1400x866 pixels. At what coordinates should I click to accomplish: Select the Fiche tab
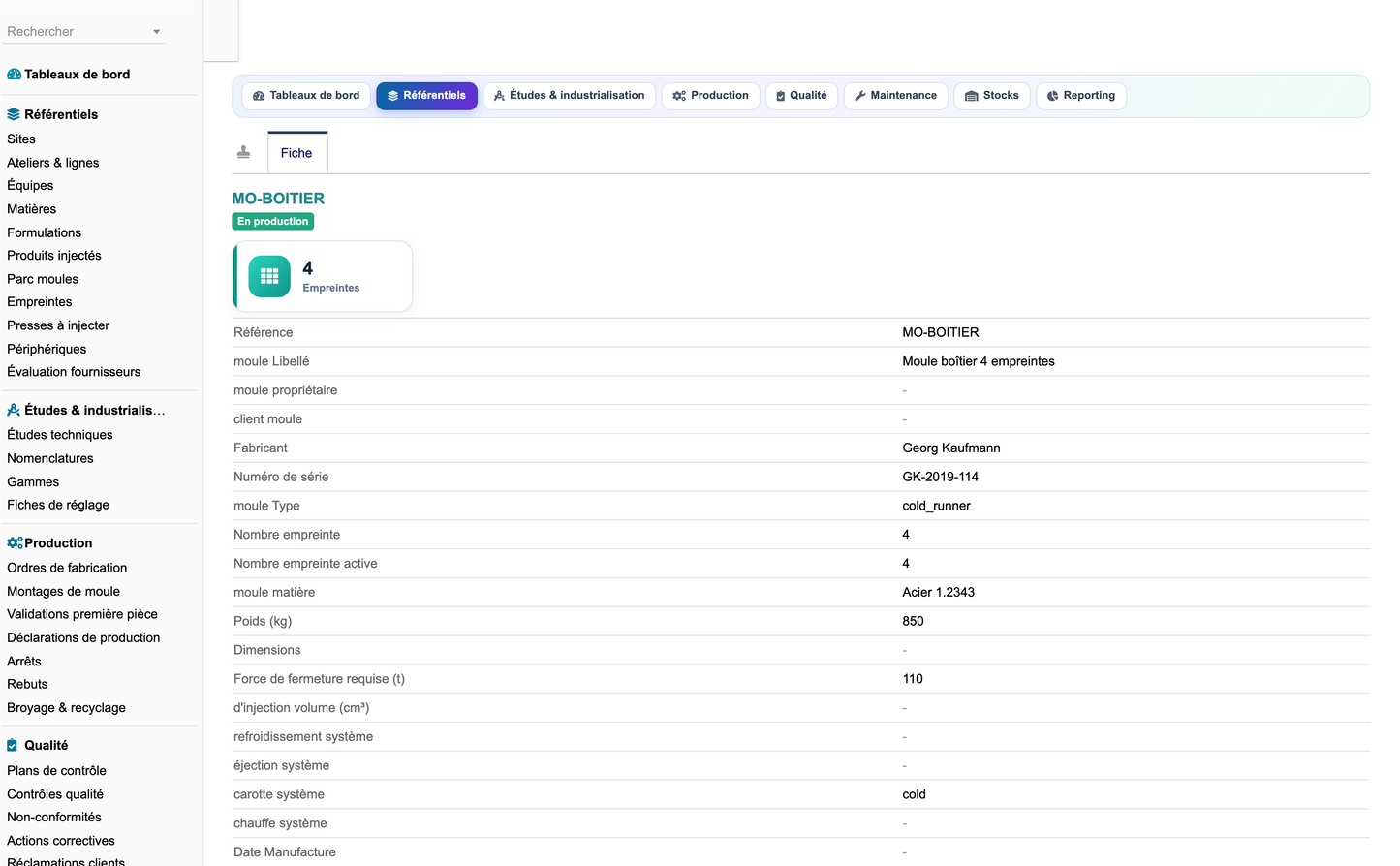[x=297, y=153]
